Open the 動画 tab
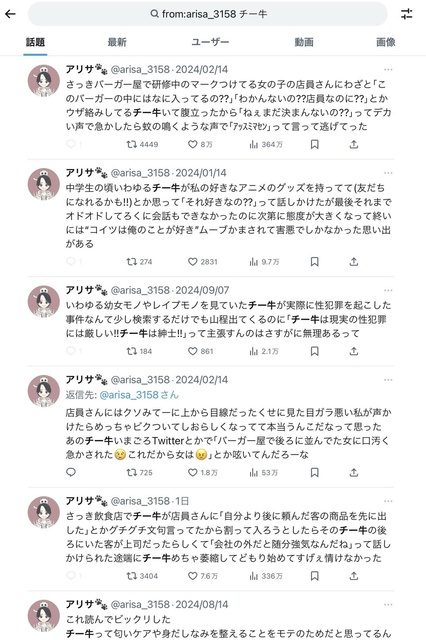 (x=304, y=42)
